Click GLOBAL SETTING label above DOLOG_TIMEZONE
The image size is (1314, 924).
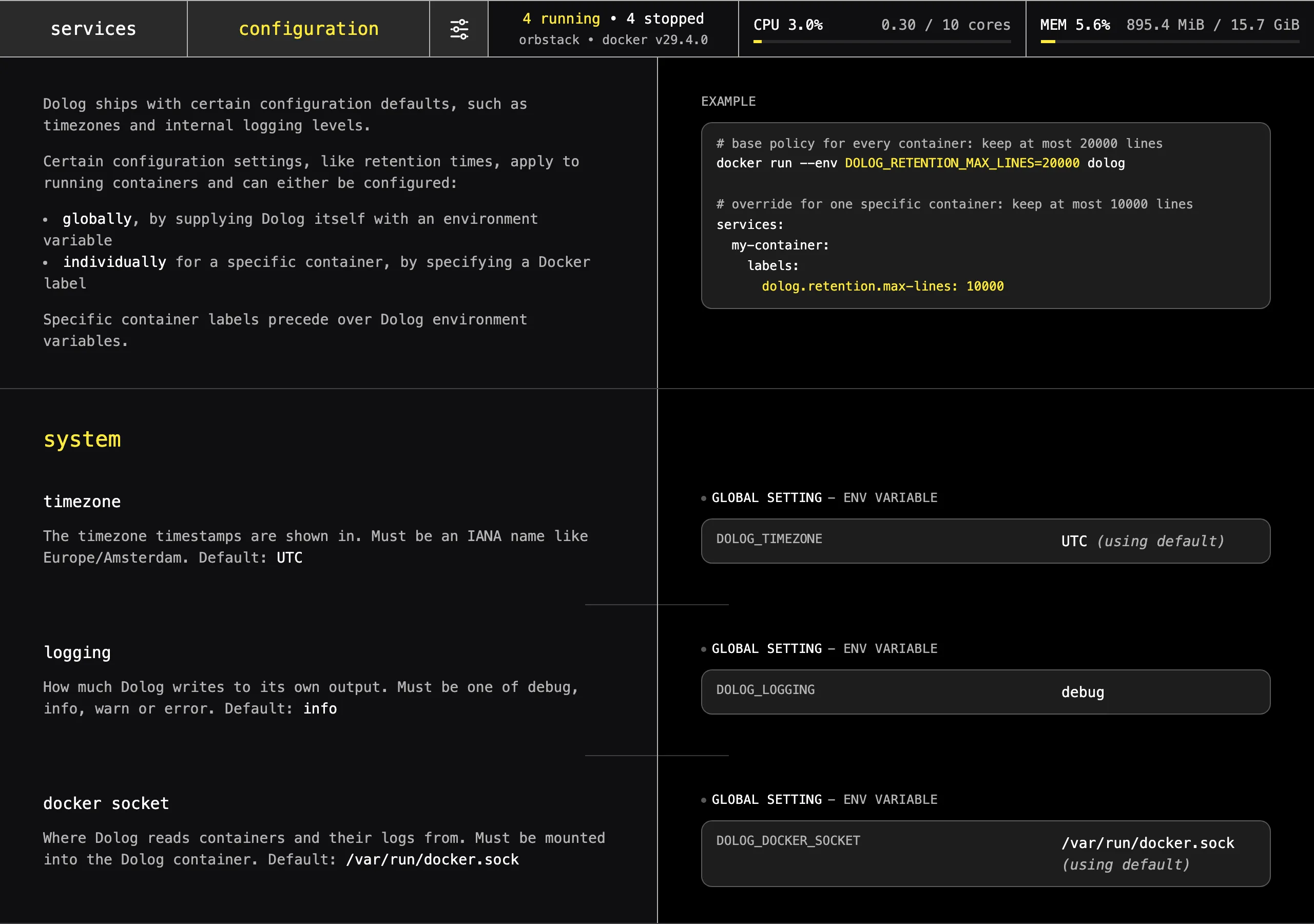point(766,497)
